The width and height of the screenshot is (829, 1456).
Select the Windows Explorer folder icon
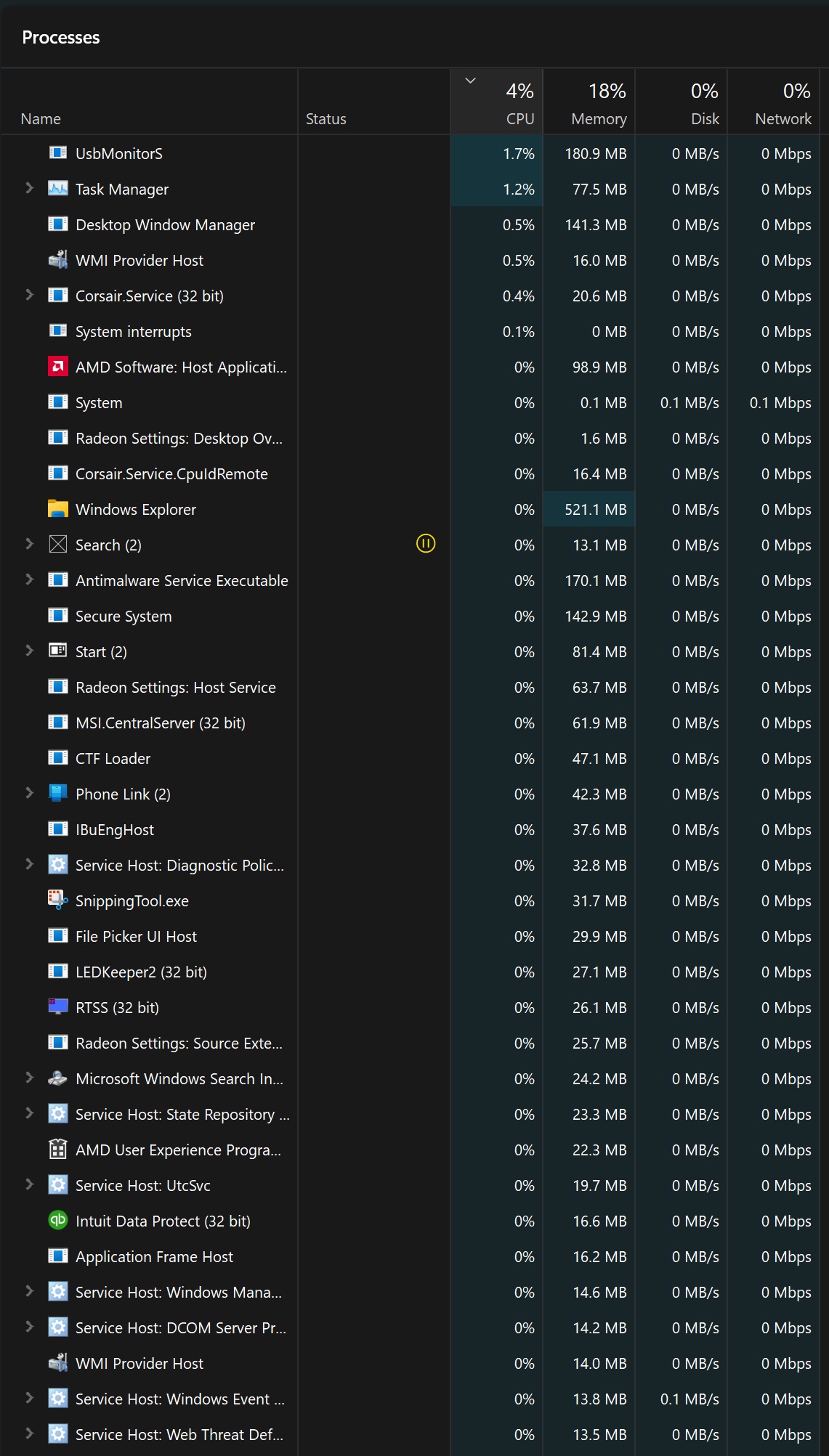tap(58, 509)
